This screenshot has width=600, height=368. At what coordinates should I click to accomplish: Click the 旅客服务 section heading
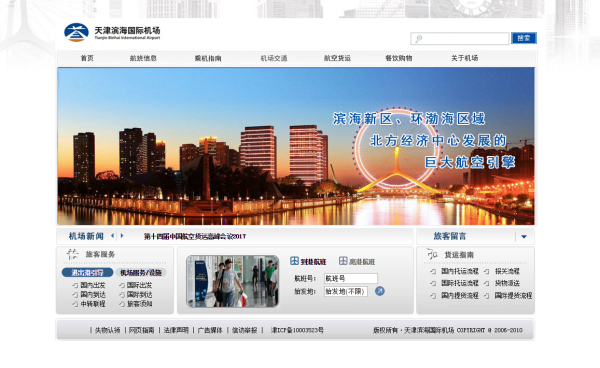coord(100,254)
